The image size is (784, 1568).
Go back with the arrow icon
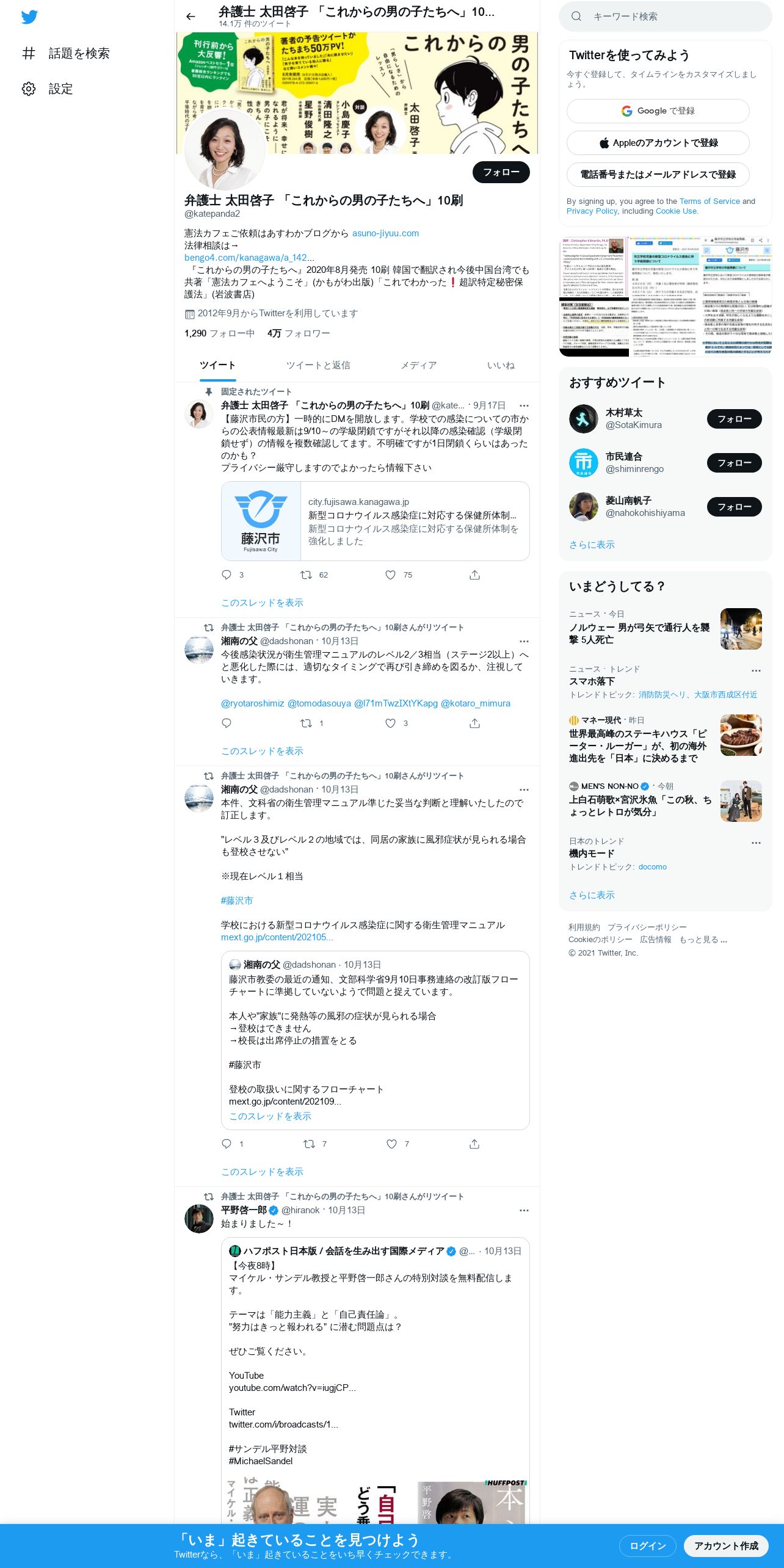191,16
